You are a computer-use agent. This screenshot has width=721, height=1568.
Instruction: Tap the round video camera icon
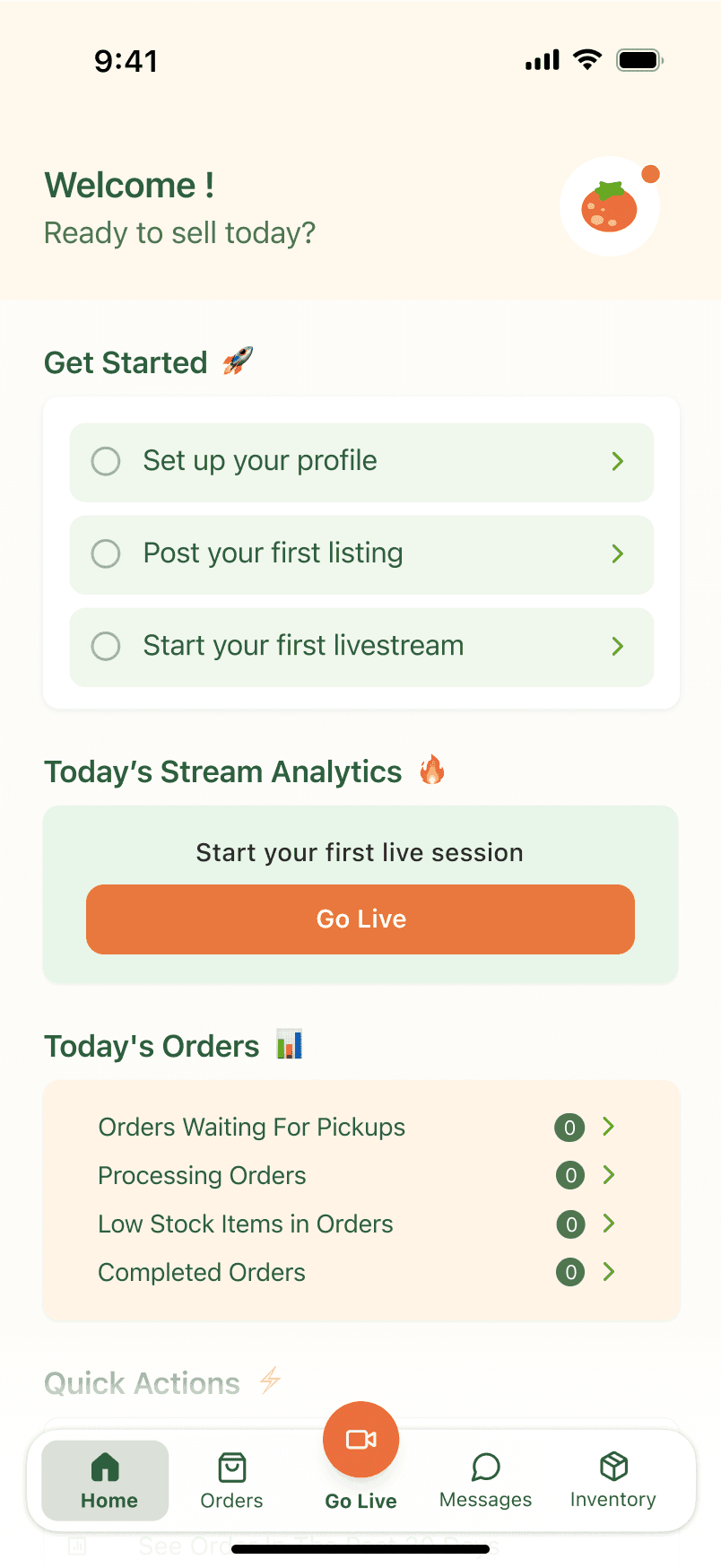(x=361, y=1439)
